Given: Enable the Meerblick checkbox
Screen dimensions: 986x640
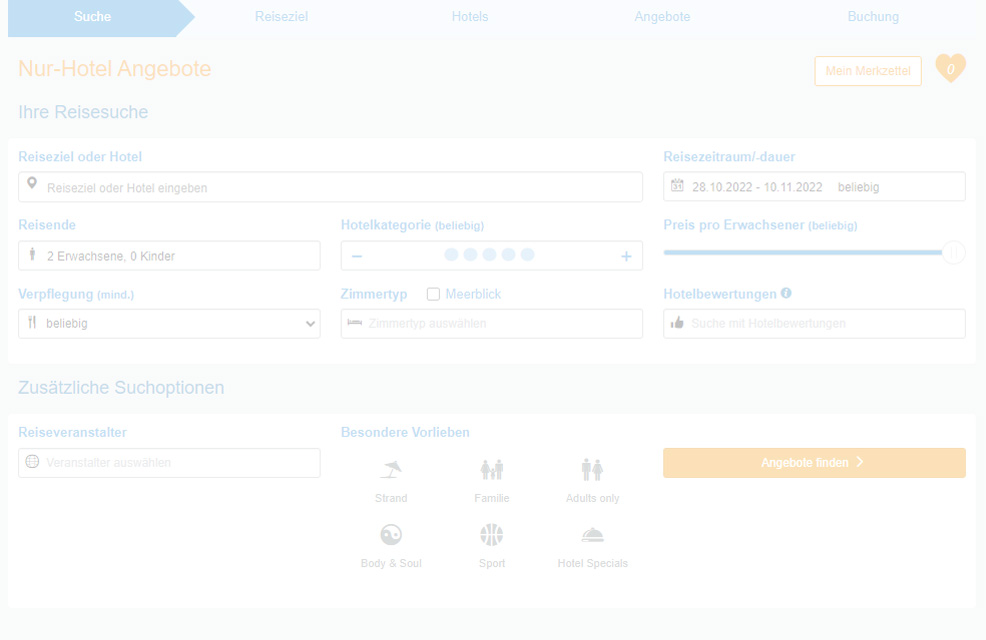Looking at the screenshot, I should click(x=433, y=294).
